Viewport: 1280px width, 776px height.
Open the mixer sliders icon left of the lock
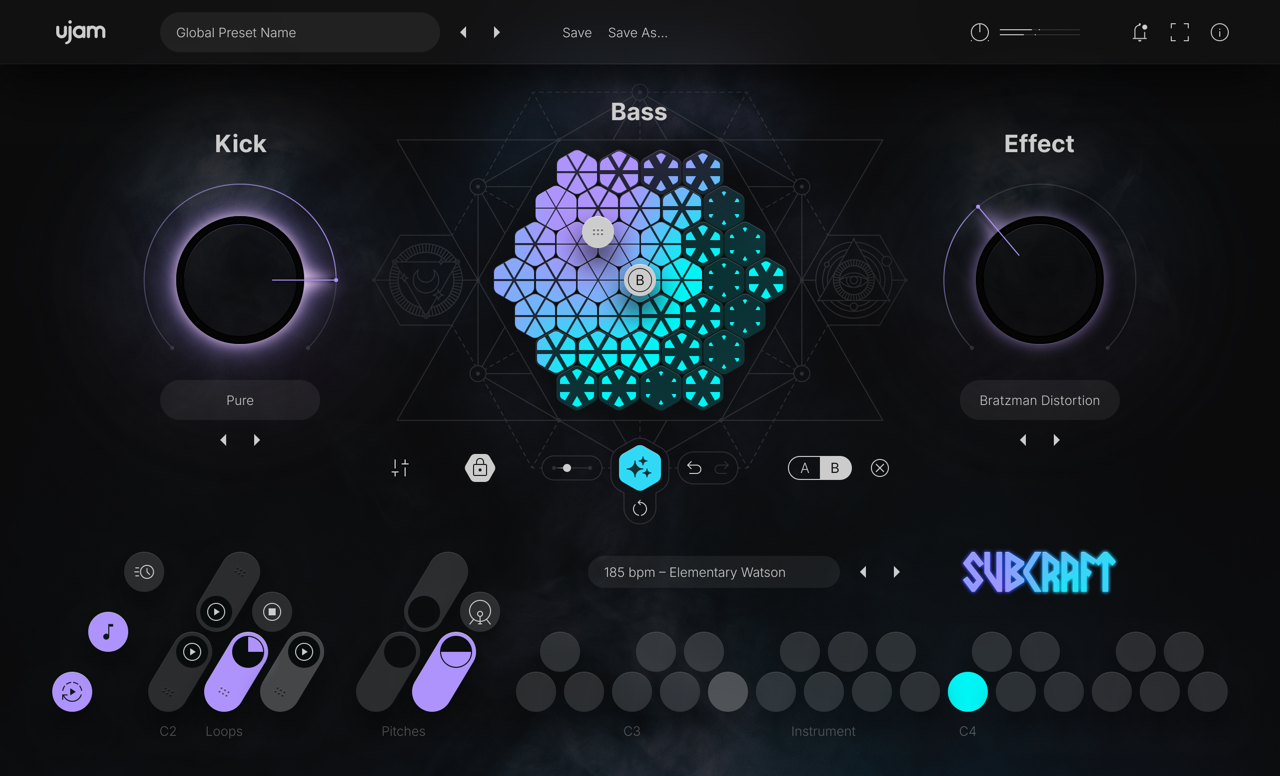click(400, 467)
